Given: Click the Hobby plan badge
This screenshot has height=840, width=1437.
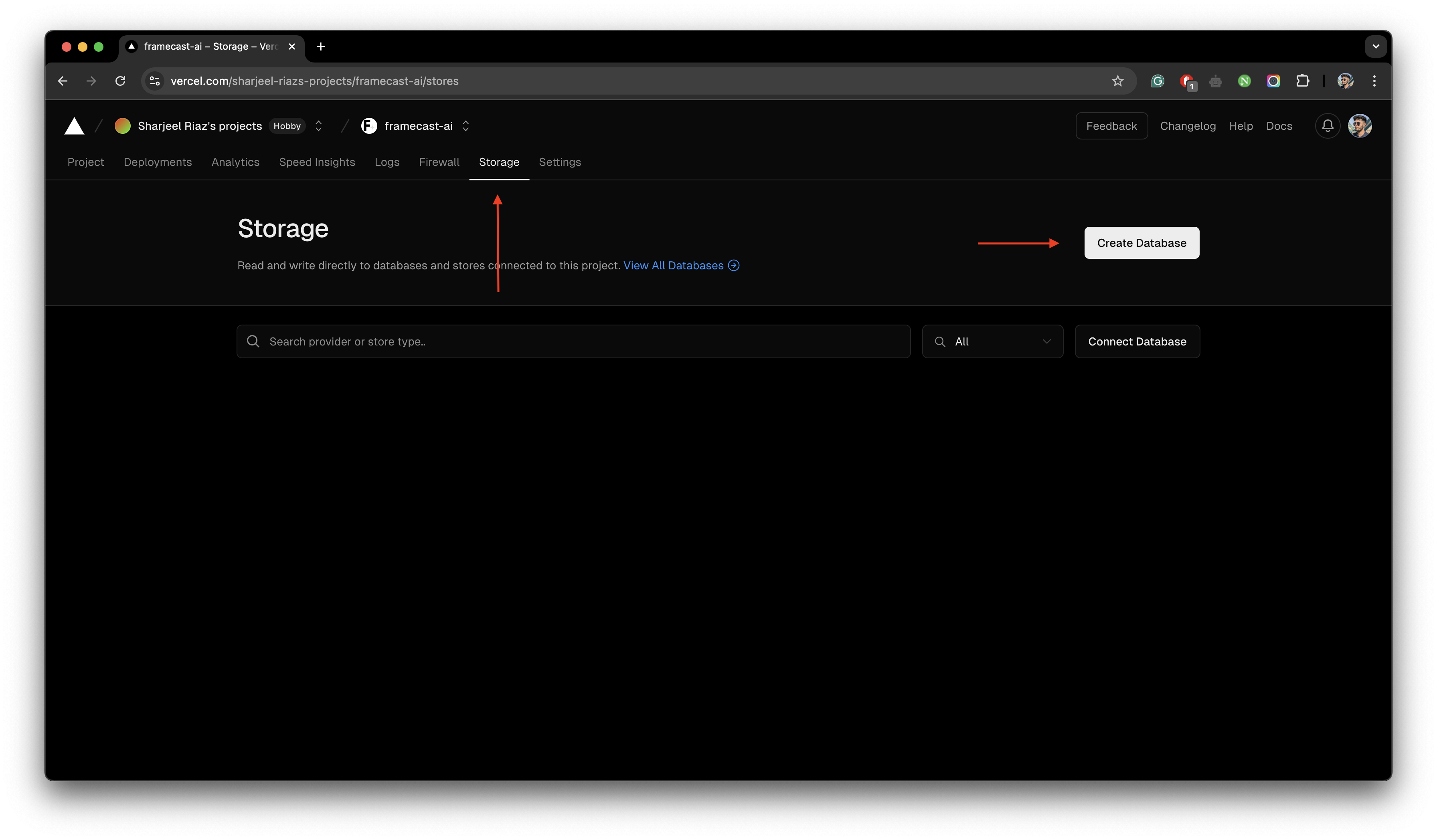Looking at the screenshot, I should point(287,126).
